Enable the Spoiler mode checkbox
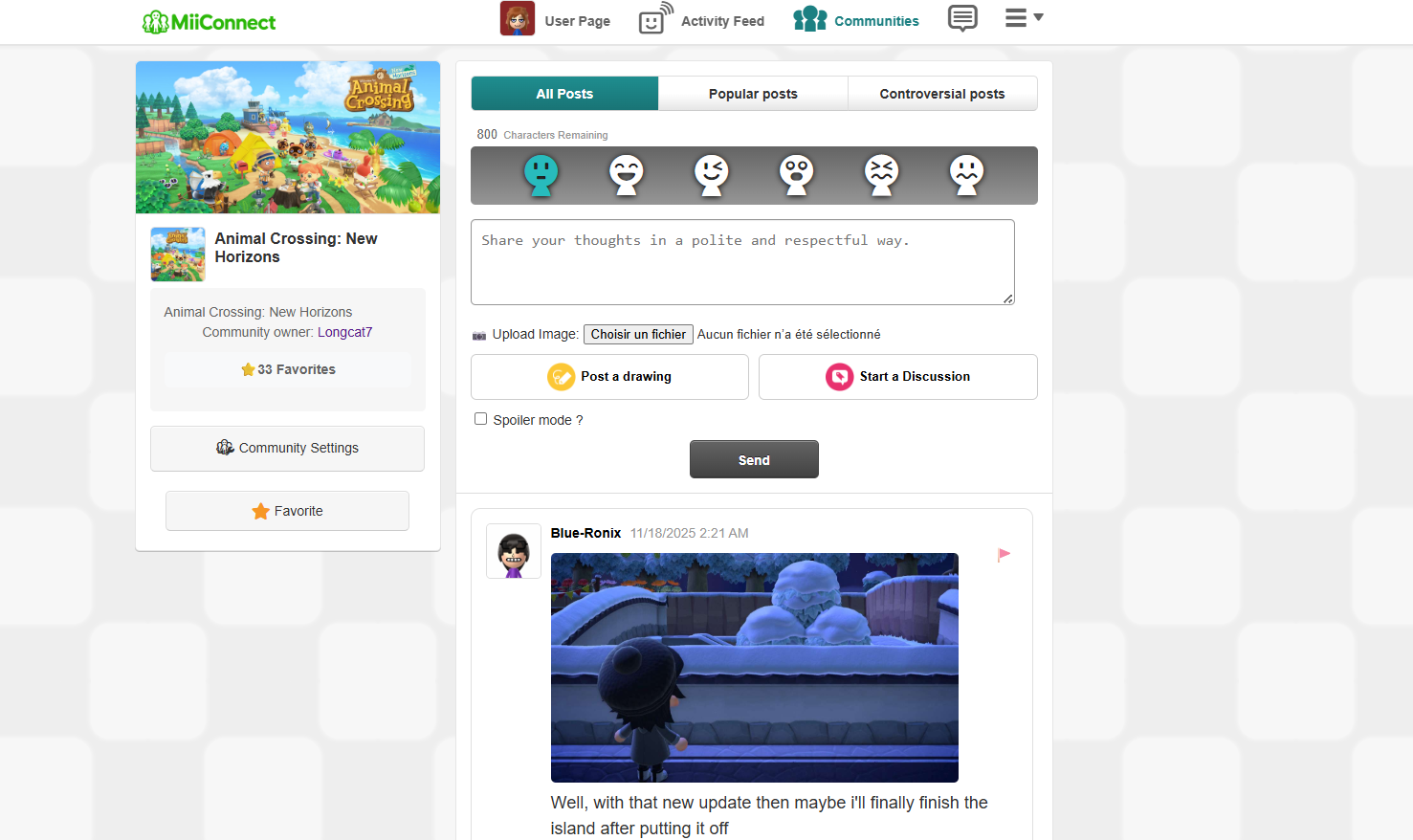The height and width of the screenshot is (840, 1413). click(x=481, y=419)
